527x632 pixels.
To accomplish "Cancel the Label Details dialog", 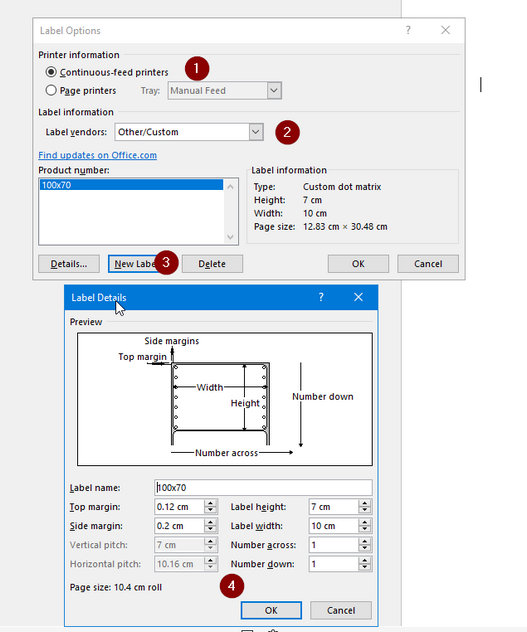I will click(x=341, y=610).
